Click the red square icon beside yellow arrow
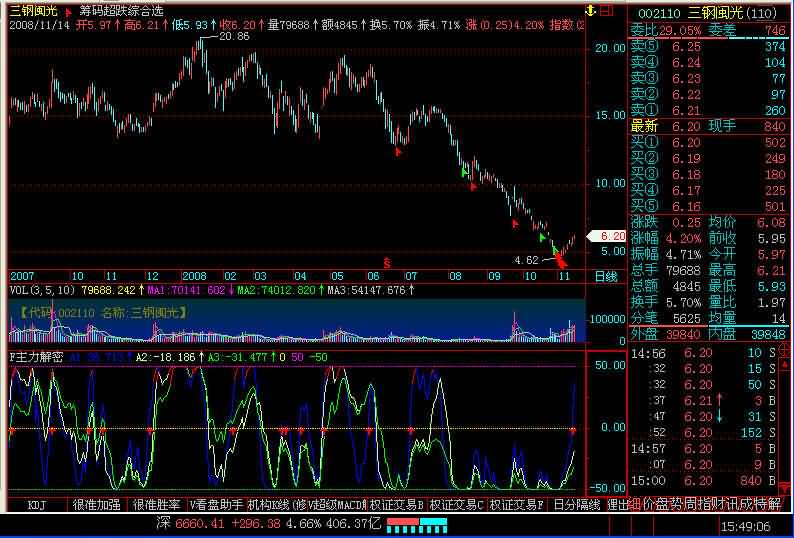Screen dimensions: 794x538 607,10
